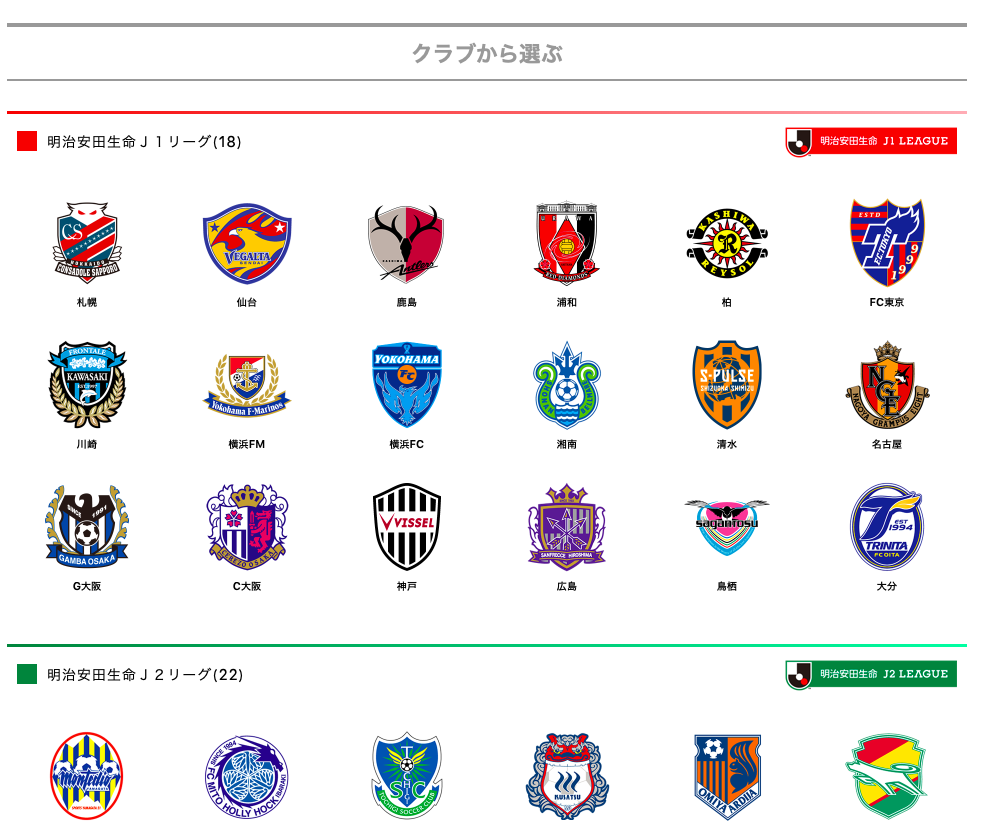Select the Consadole Sapporo club emblem

coord(87,242)
